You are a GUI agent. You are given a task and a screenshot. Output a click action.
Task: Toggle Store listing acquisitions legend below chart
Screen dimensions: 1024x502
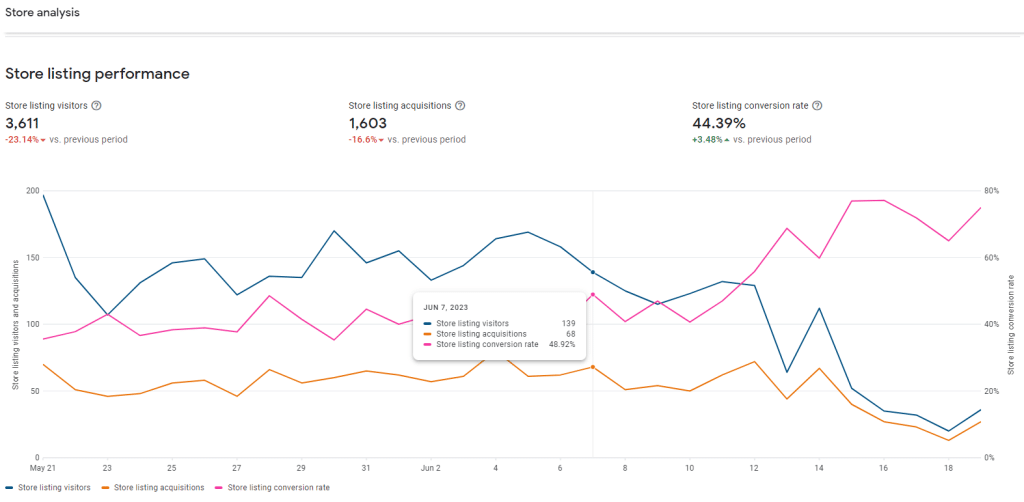[x=153, y=488]
